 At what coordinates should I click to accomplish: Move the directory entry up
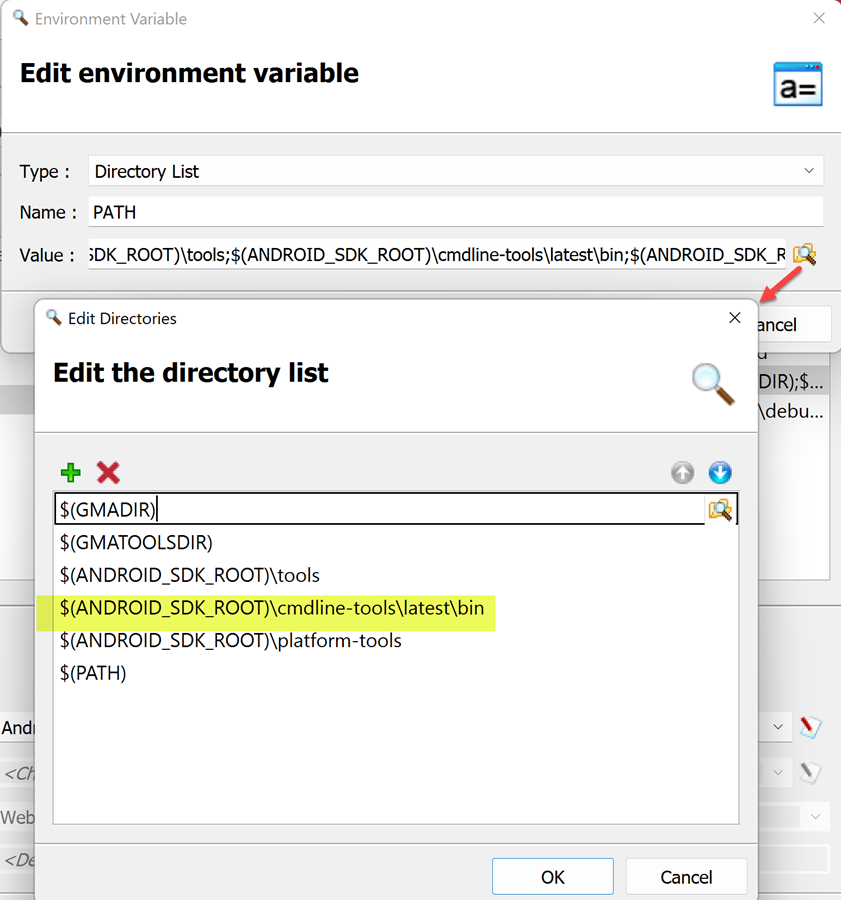tap(682, 472)
